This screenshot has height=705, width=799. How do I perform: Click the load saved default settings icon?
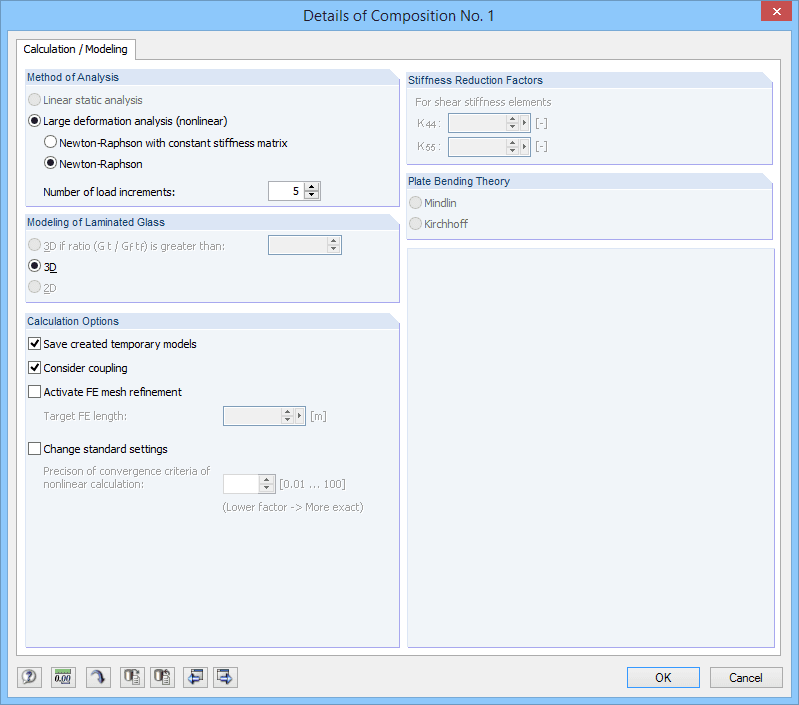coord(162,677)
